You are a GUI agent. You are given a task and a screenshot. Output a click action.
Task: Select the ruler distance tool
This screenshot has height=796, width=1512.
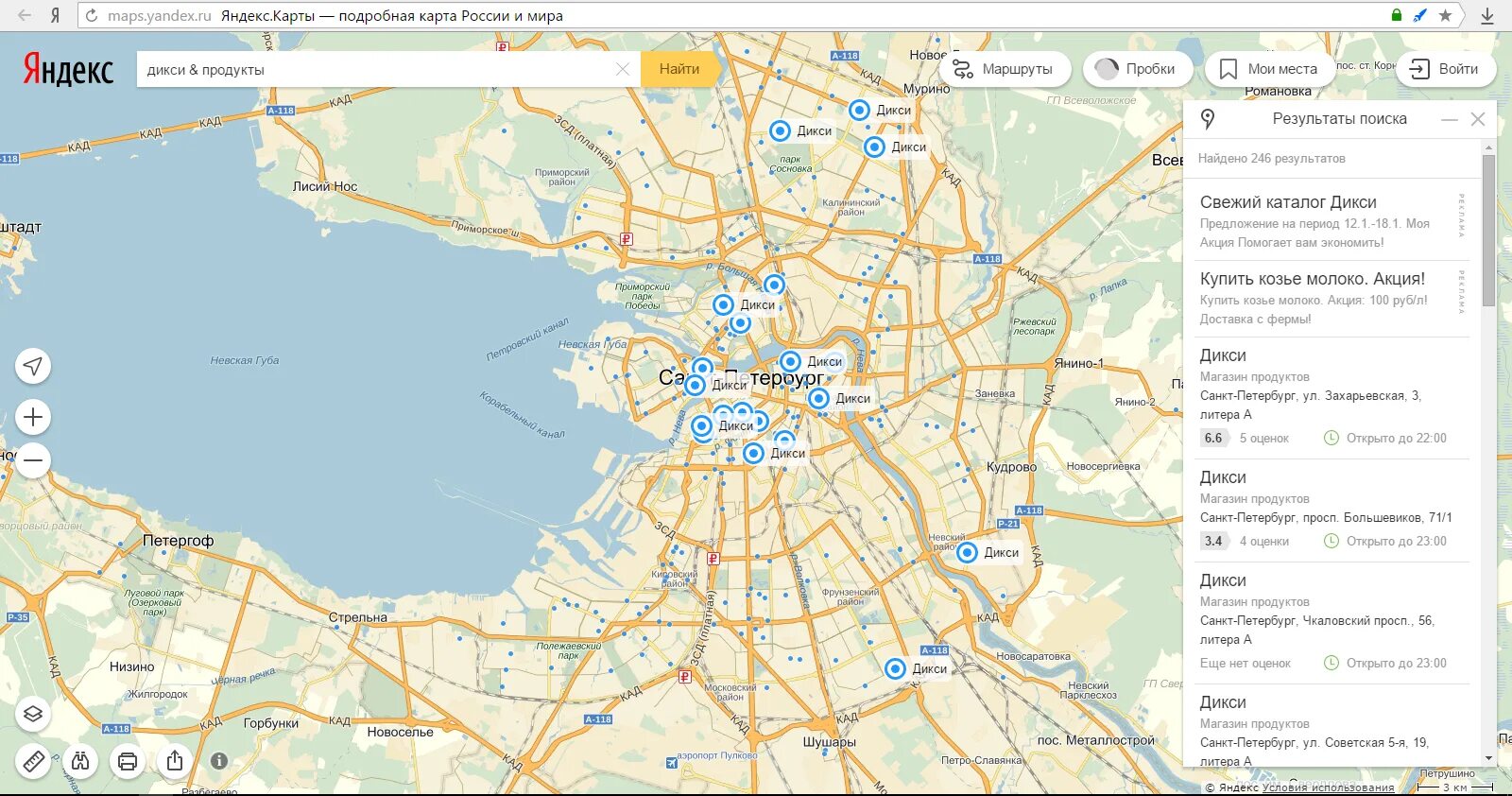tap(33, 760)
